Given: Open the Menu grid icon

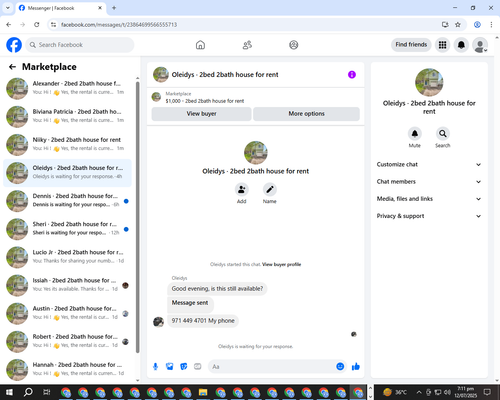Looking at the screenshot, I should click(x=442, y=45).
